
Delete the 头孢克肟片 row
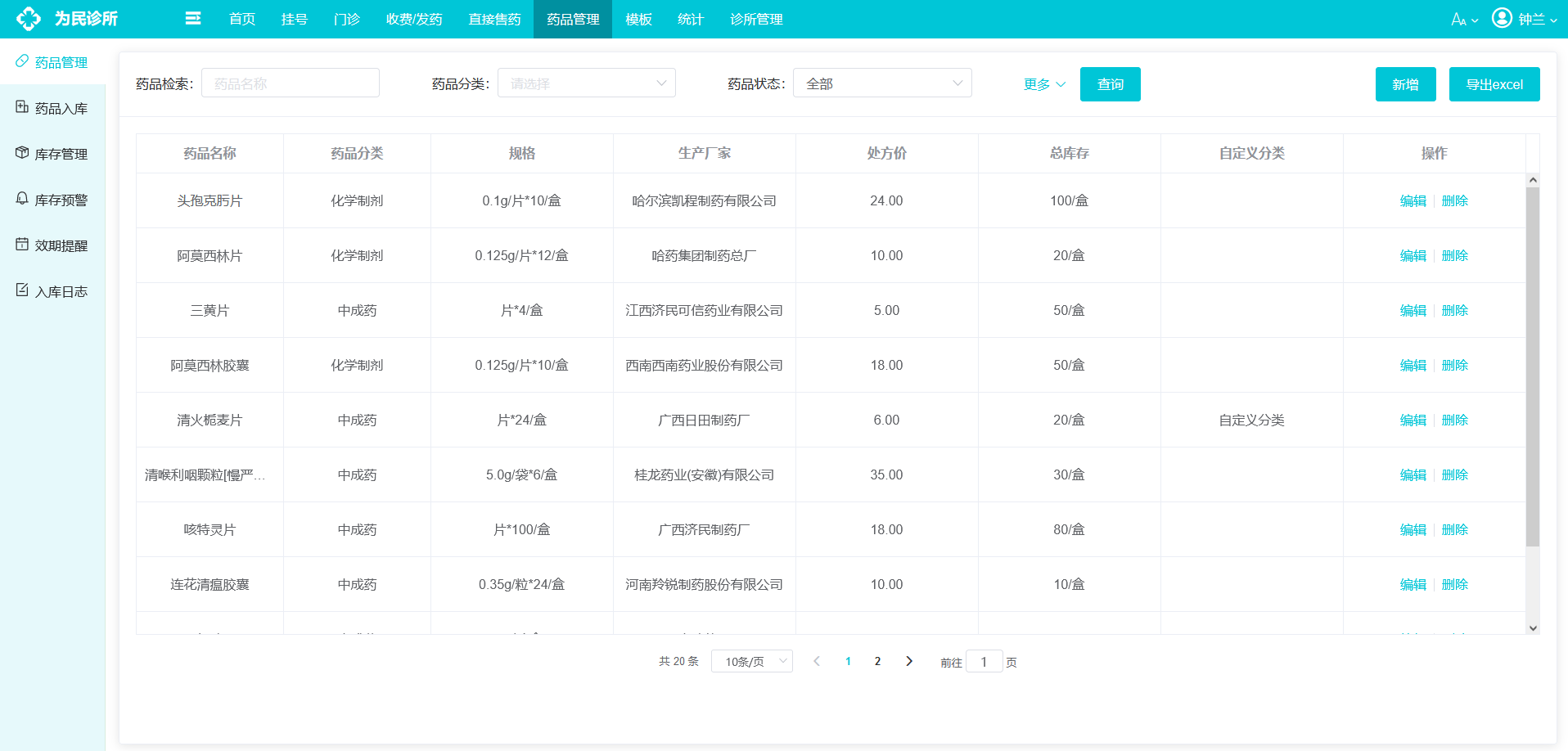coord(1455,200)
